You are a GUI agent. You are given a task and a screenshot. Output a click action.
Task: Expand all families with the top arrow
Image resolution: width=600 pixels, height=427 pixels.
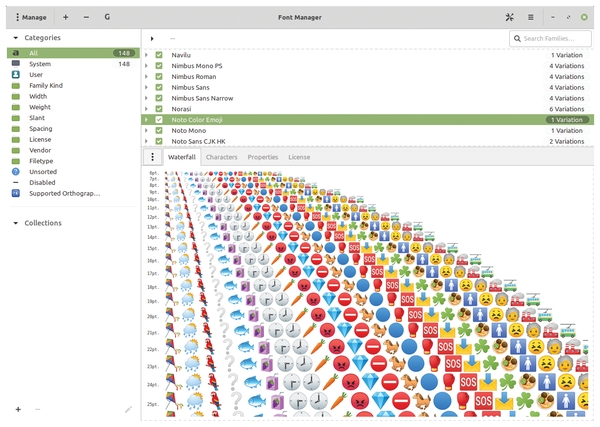tap(152, 39)
